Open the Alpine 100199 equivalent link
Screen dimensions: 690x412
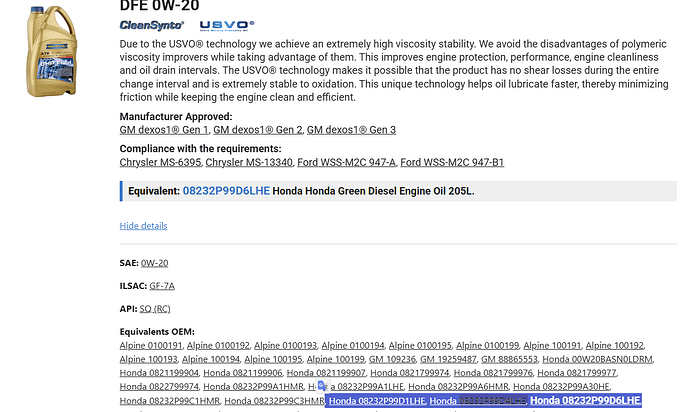click(336, 359)
